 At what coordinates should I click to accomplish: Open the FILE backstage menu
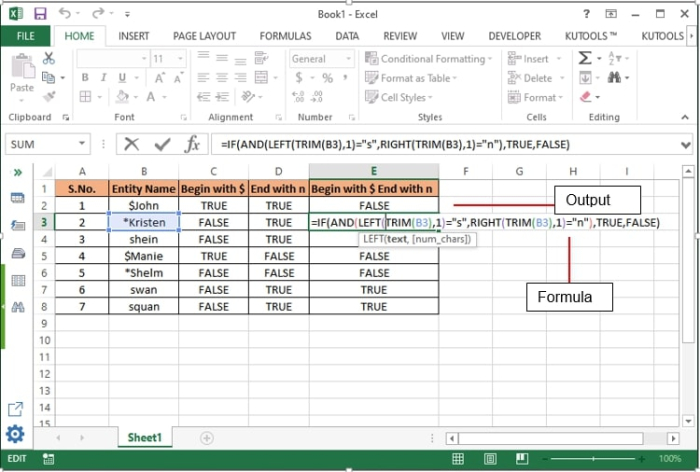(x=25, y=36)
